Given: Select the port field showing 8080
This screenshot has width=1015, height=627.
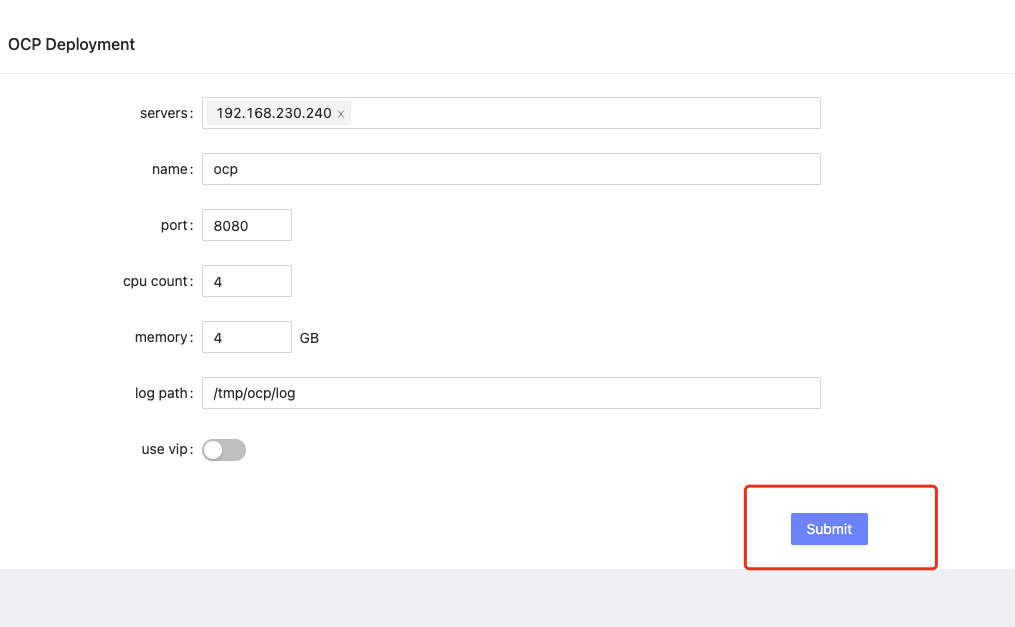Looking at the screenshot, I should click(x=247, y=225).
